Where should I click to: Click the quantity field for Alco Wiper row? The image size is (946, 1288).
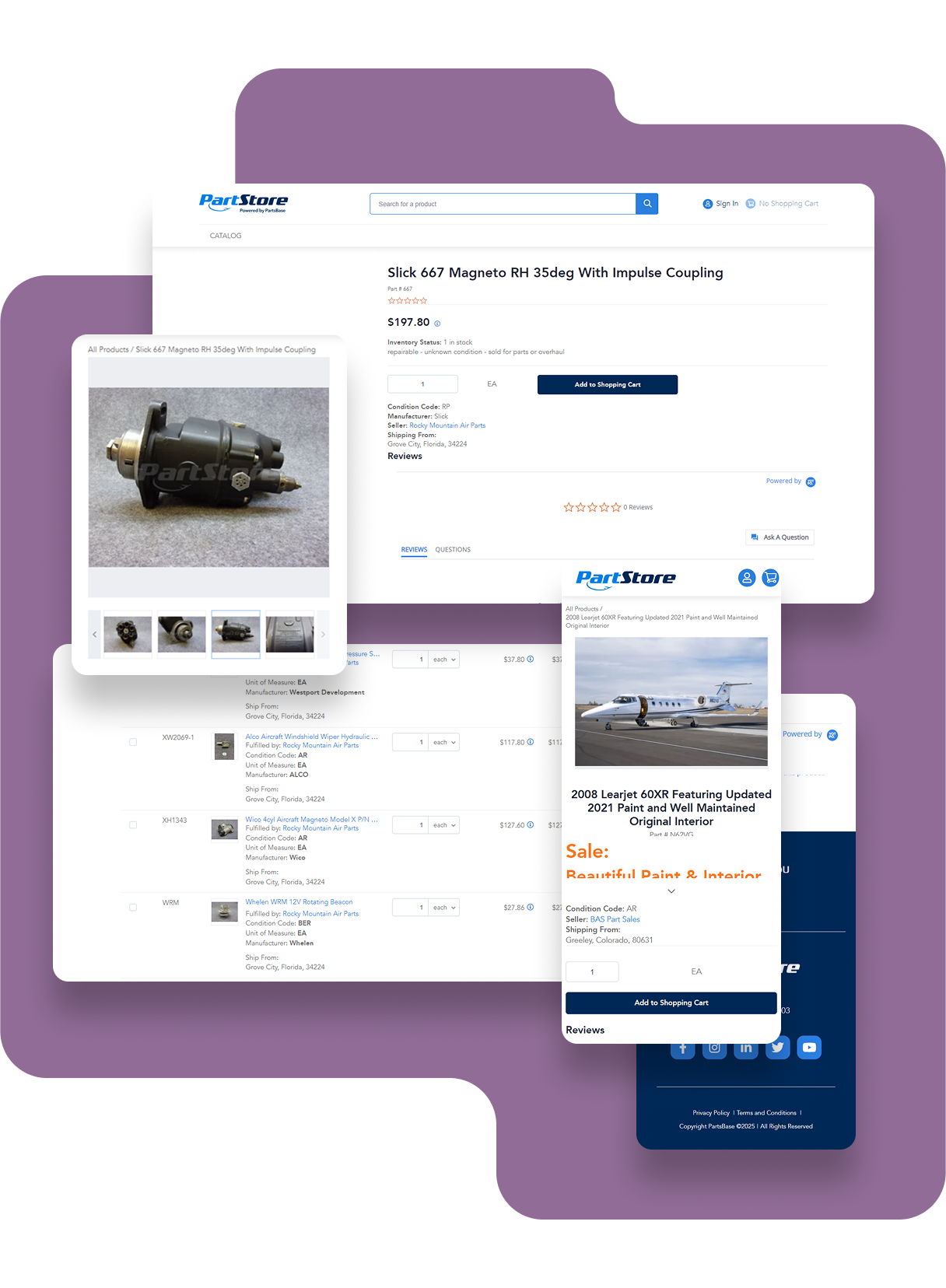[410, 742]
